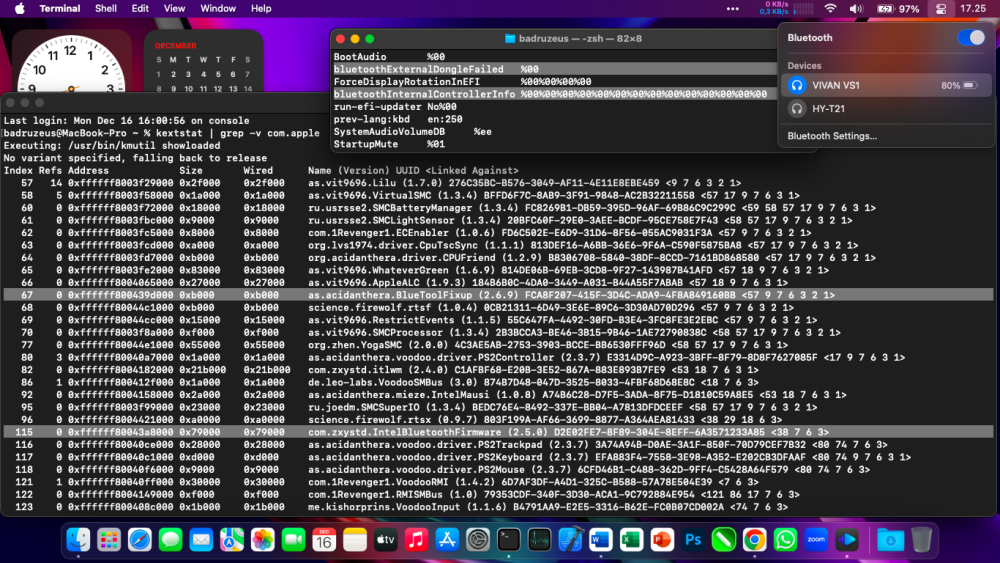Open Activity Monitor from the Dock
The height and width of the screenshot is (563, 1000).
coord(540,540)
